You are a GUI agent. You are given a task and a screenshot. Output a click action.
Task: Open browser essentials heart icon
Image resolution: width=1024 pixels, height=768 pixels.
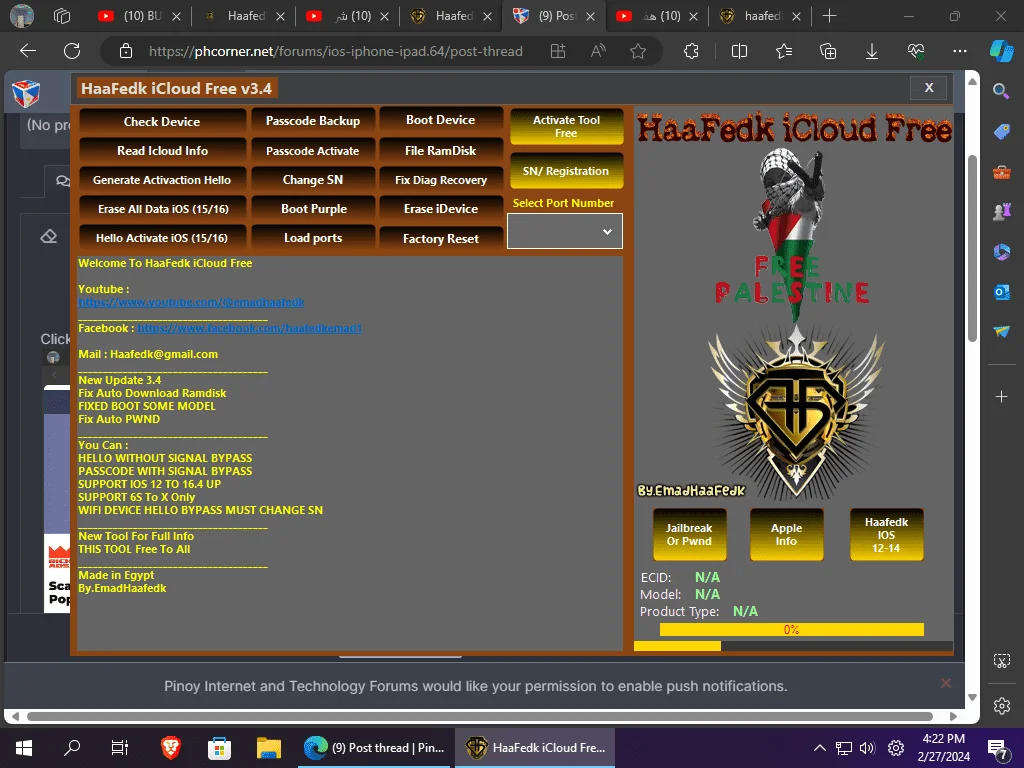[916, 51]
